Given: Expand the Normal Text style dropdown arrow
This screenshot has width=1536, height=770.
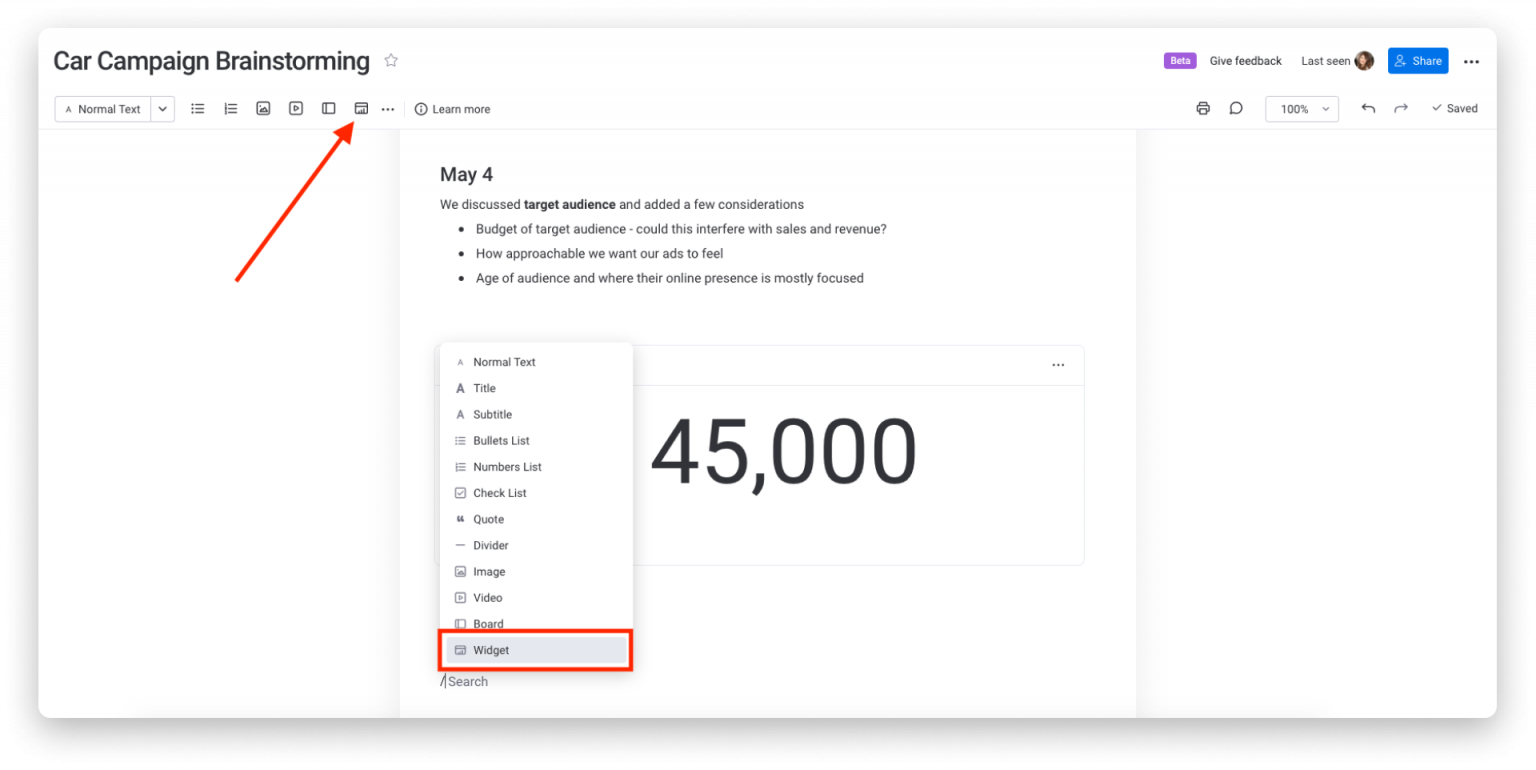Looking at the screenshot, I should tap(163, 109).
